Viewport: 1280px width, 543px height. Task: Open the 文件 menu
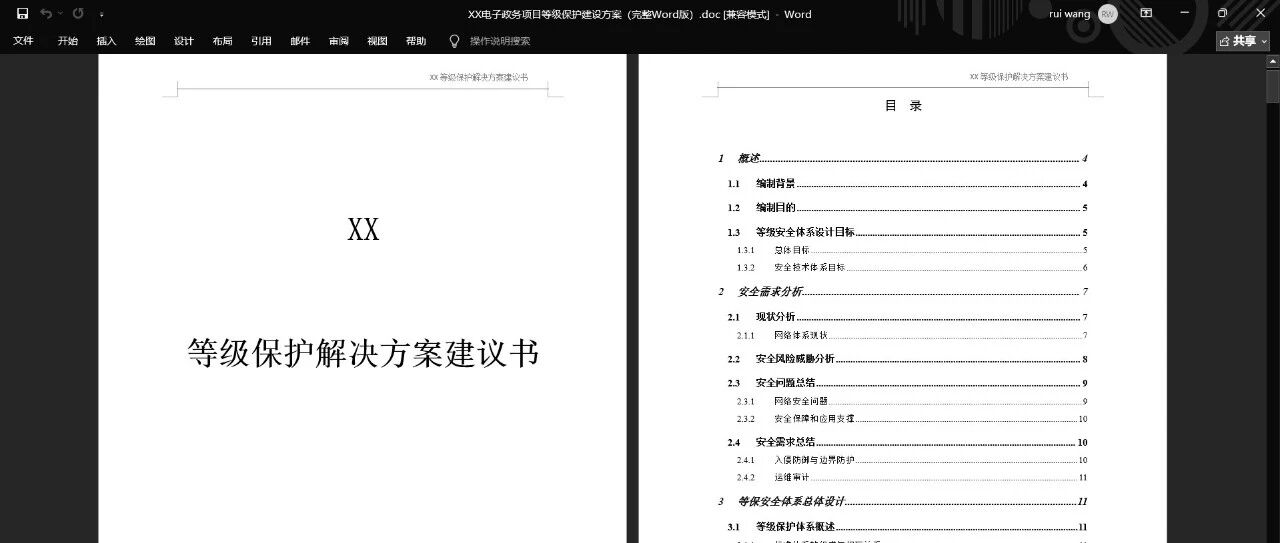point(23,41)
